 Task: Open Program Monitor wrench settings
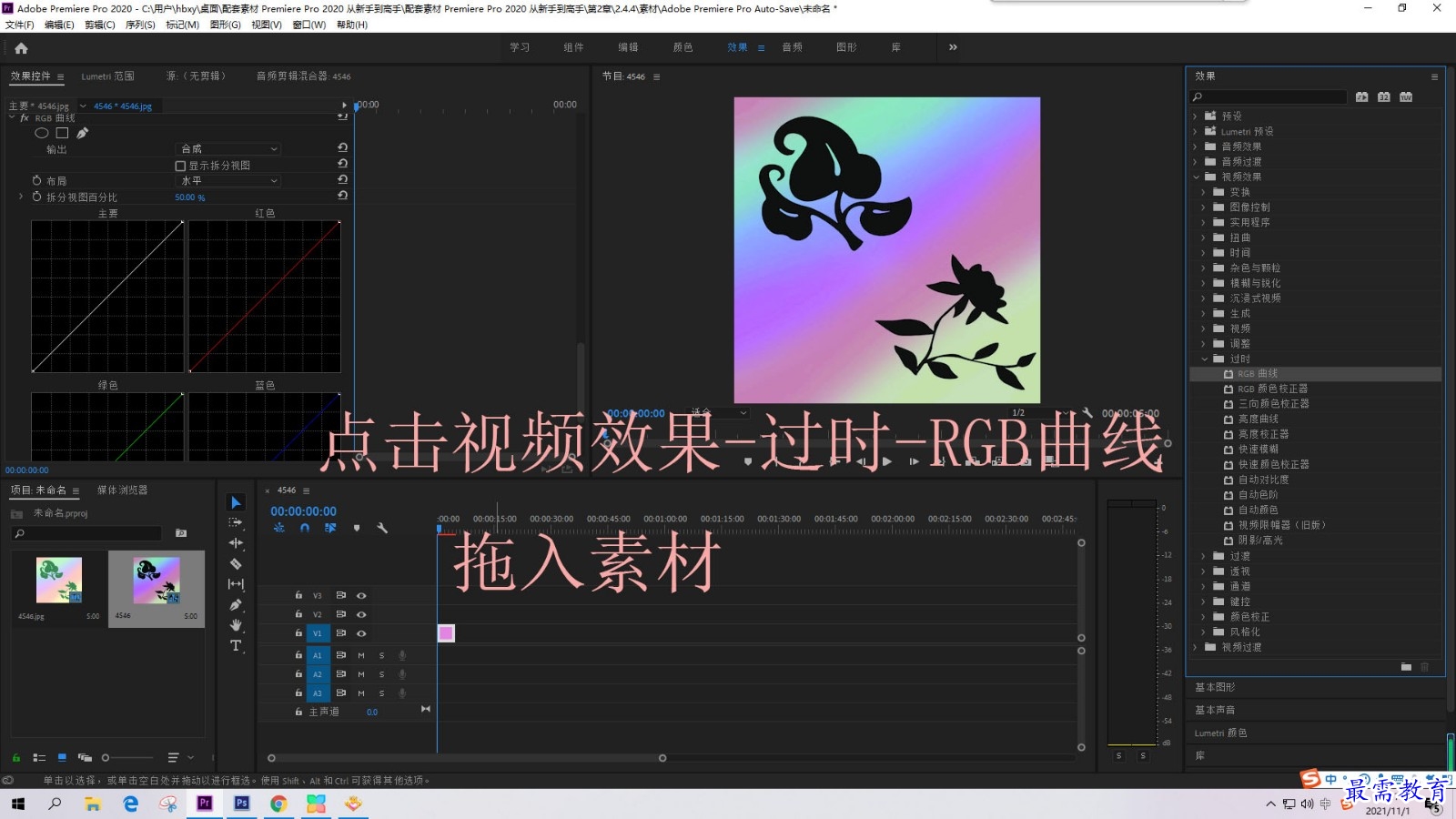click(x=1087, y=412)
